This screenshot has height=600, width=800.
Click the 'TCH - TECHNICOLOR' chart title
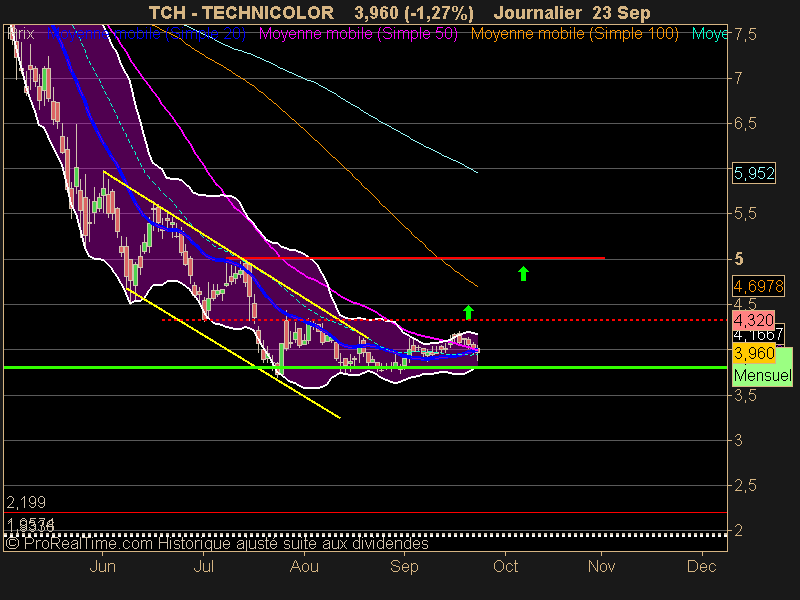click(x=241, y=12)
